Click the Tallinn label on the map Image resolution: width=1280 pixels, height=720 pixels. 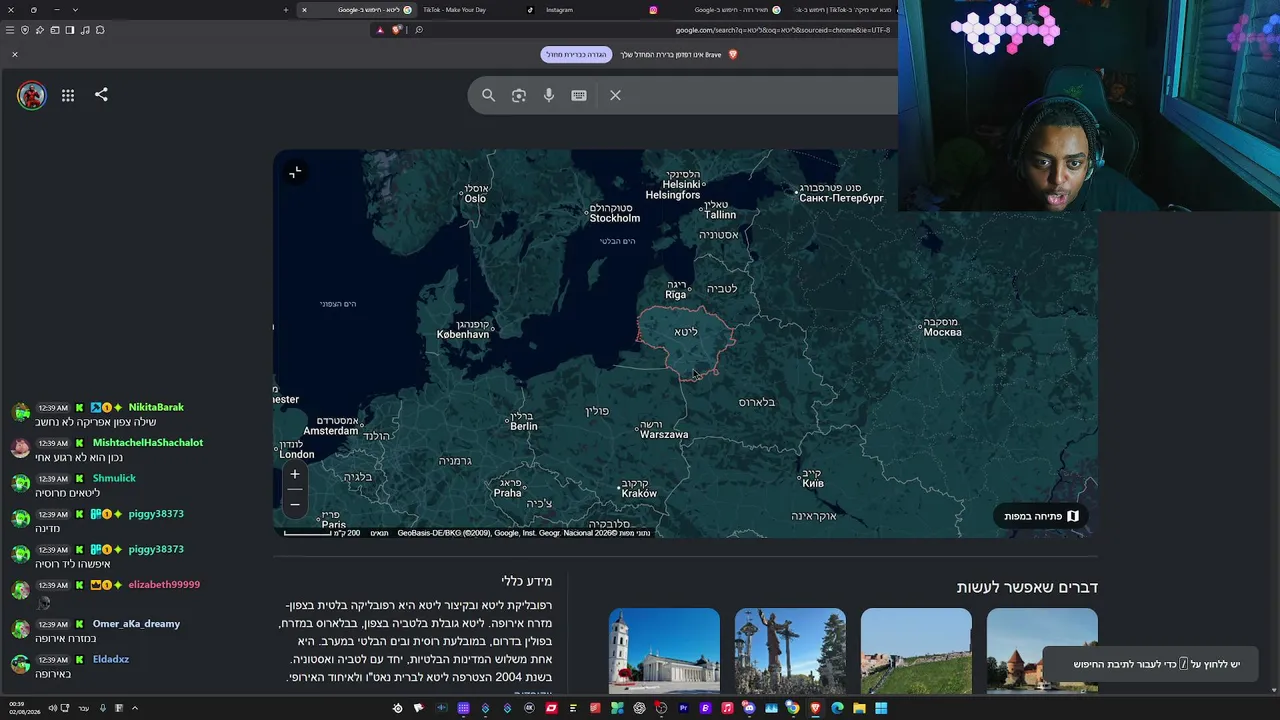[720, 215]
